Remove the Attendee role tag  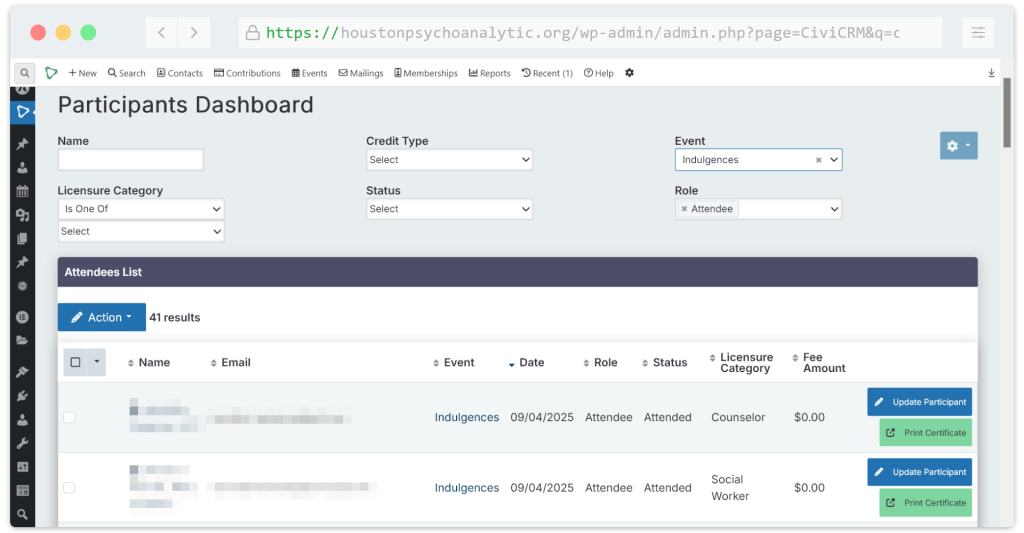click(x=684, y=209)
